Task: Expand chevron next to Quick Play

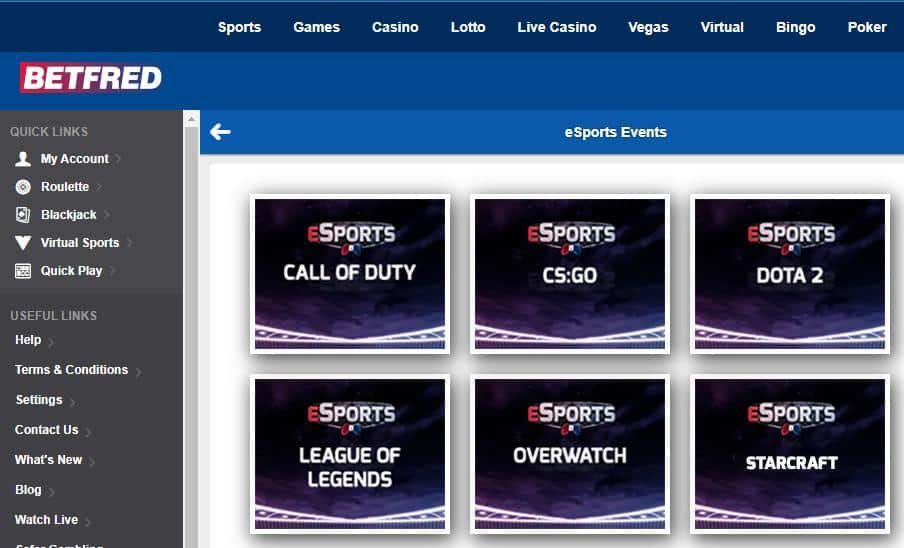Action: [112, 271]
